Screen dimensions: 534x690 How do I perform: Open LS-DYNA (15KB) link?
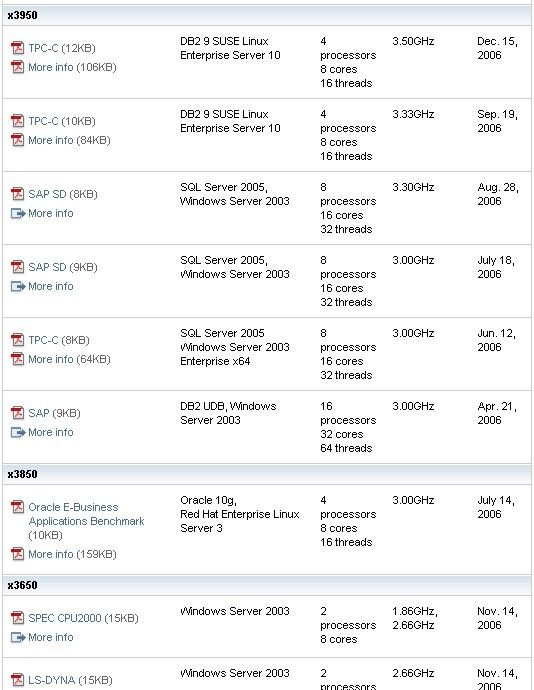(70, 680)
